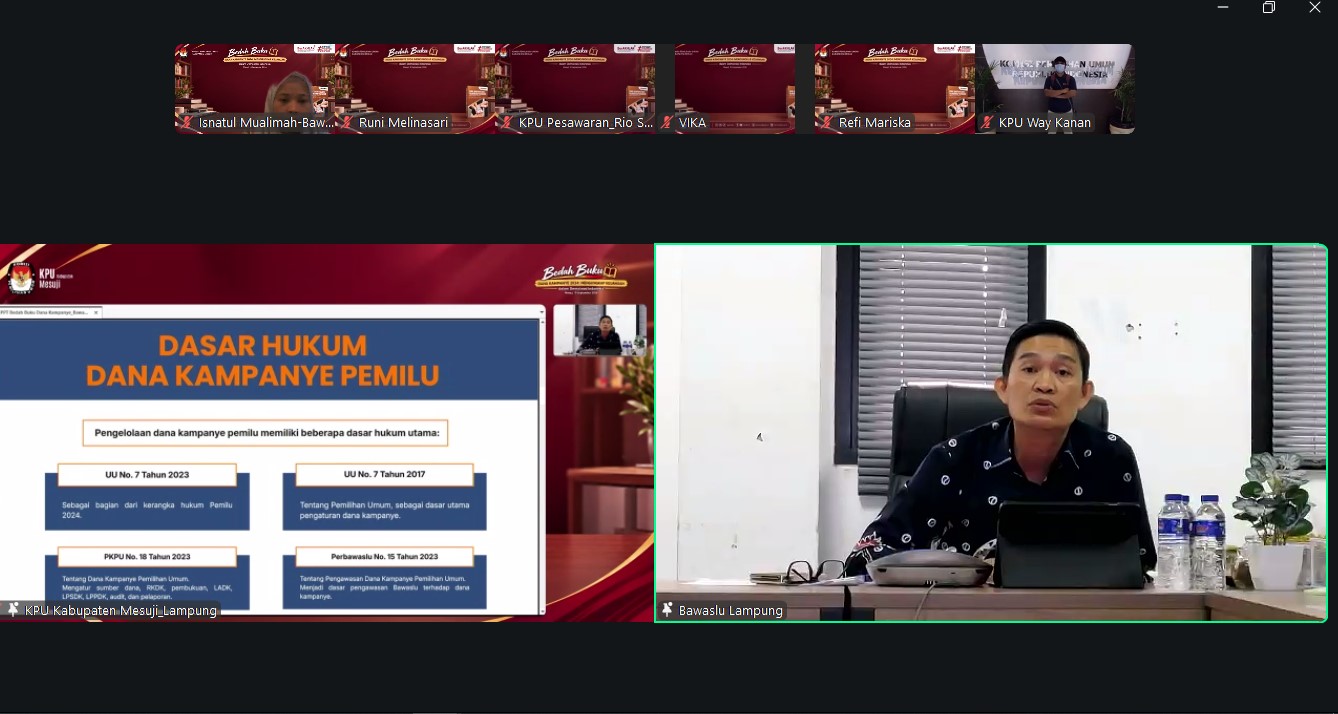Click muted mic icon beside Refi Mariska
Viewport: 1338px width, 714px height.
pyautogui.click(x=826, y=123)
